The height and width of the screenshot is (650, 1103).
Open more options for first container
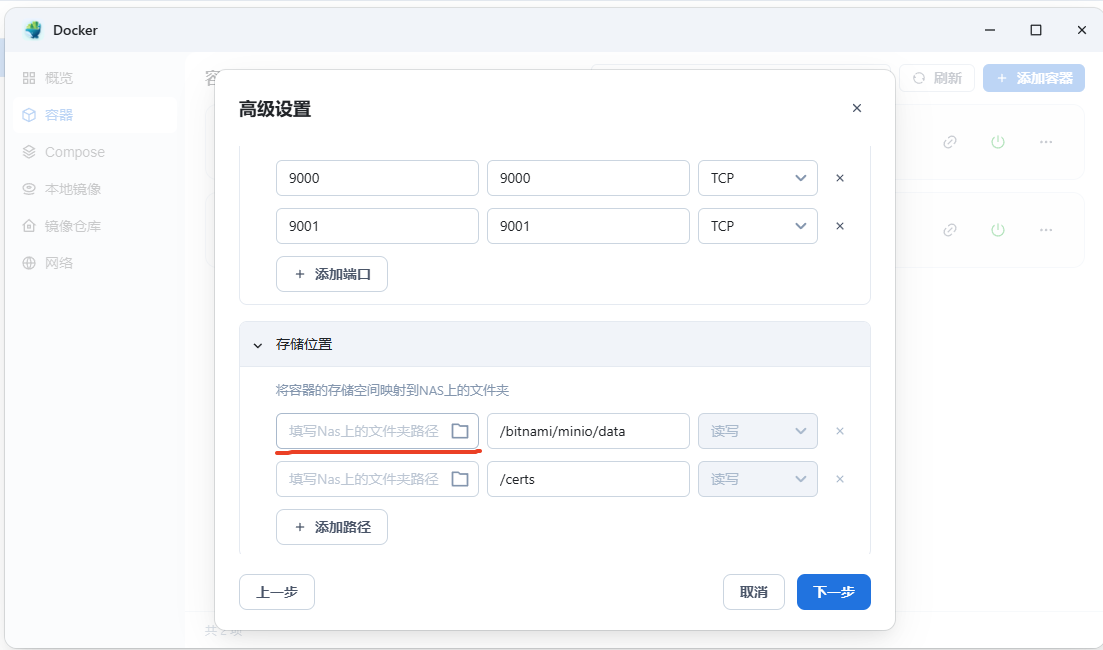click(1046, 142)
